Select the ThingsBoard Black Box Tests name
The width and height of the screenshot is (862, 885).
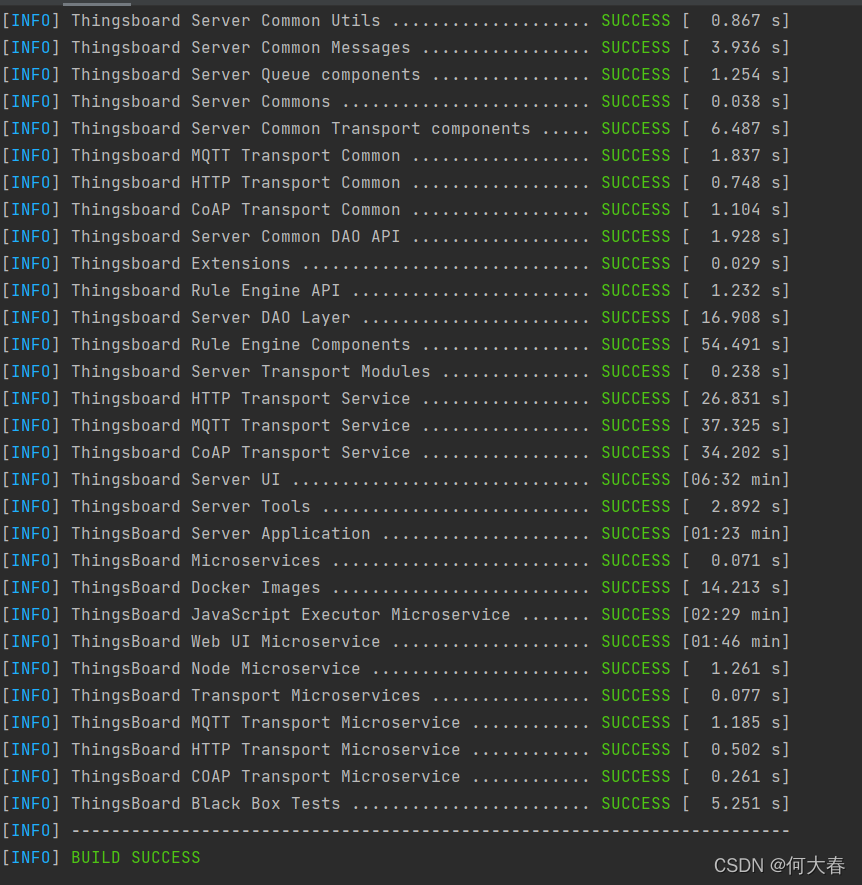click(x=205, y=803)
